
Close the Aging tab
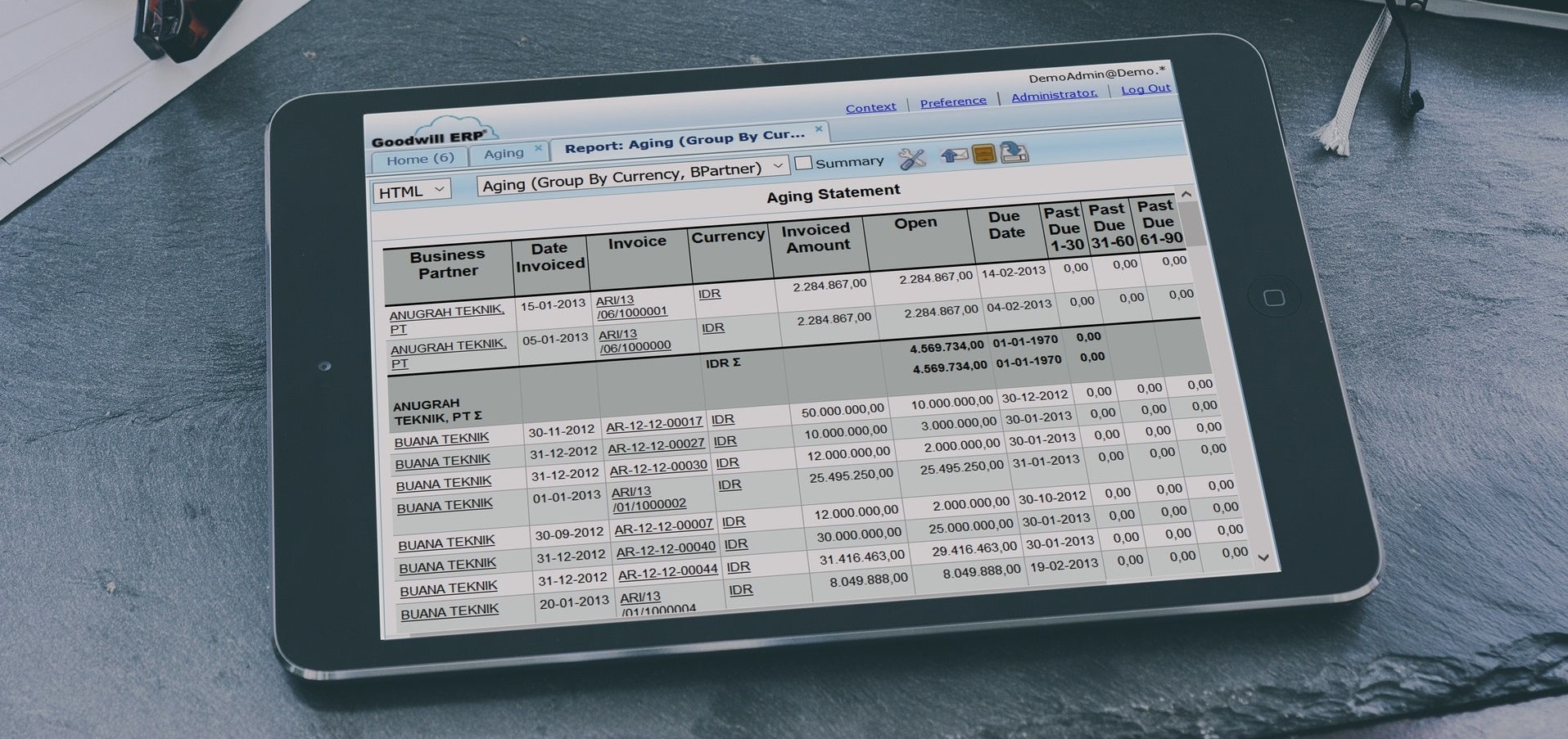(x=538, y=148)
